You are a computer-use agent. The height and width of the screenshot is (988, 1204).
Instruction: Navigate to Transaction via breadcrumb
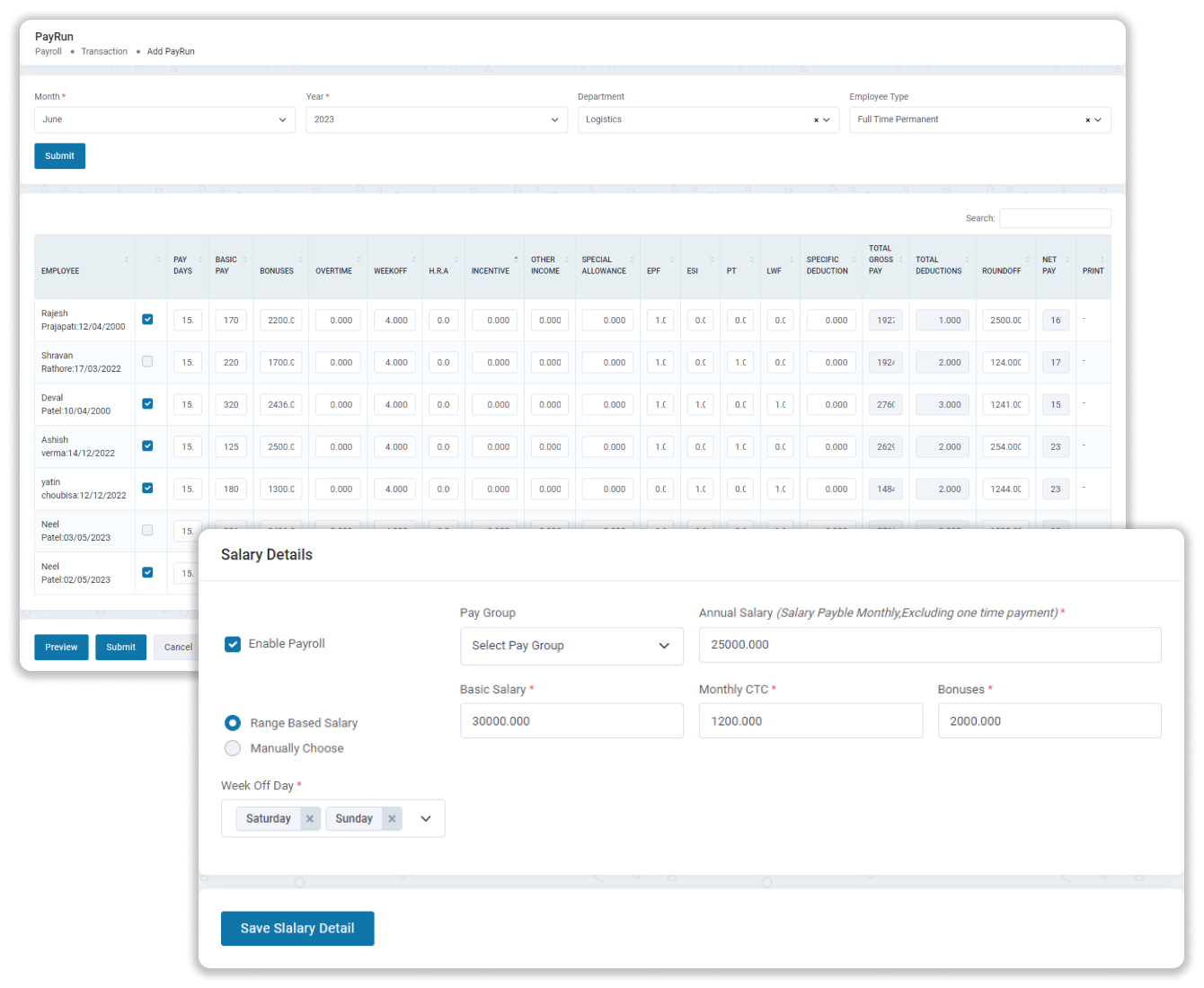pos(104,51)
